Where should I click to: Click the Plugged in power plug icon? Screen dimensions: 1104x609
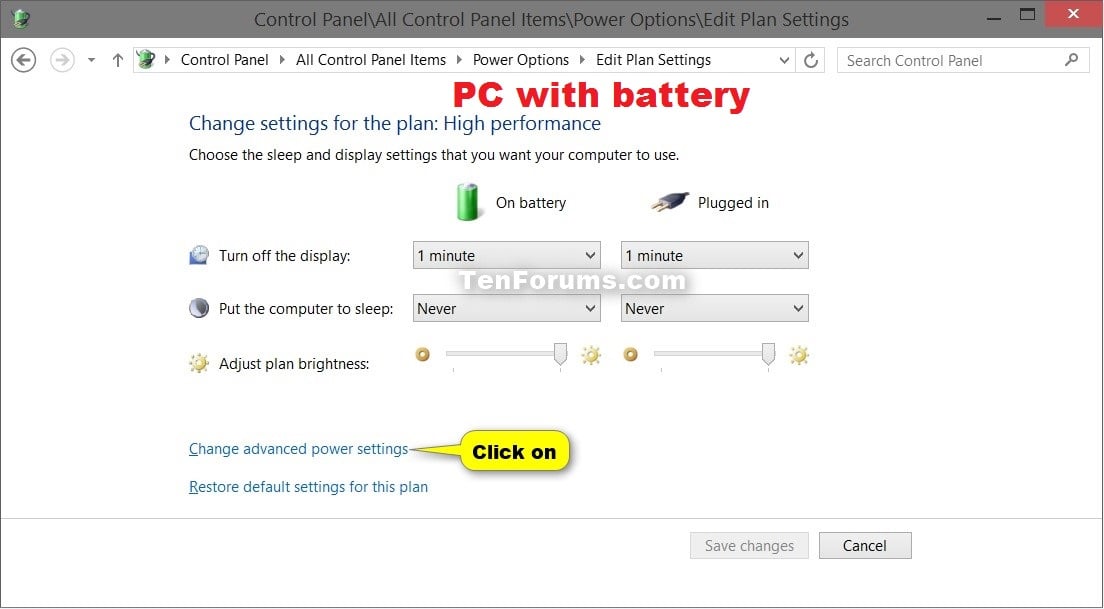tap(670, 203)
